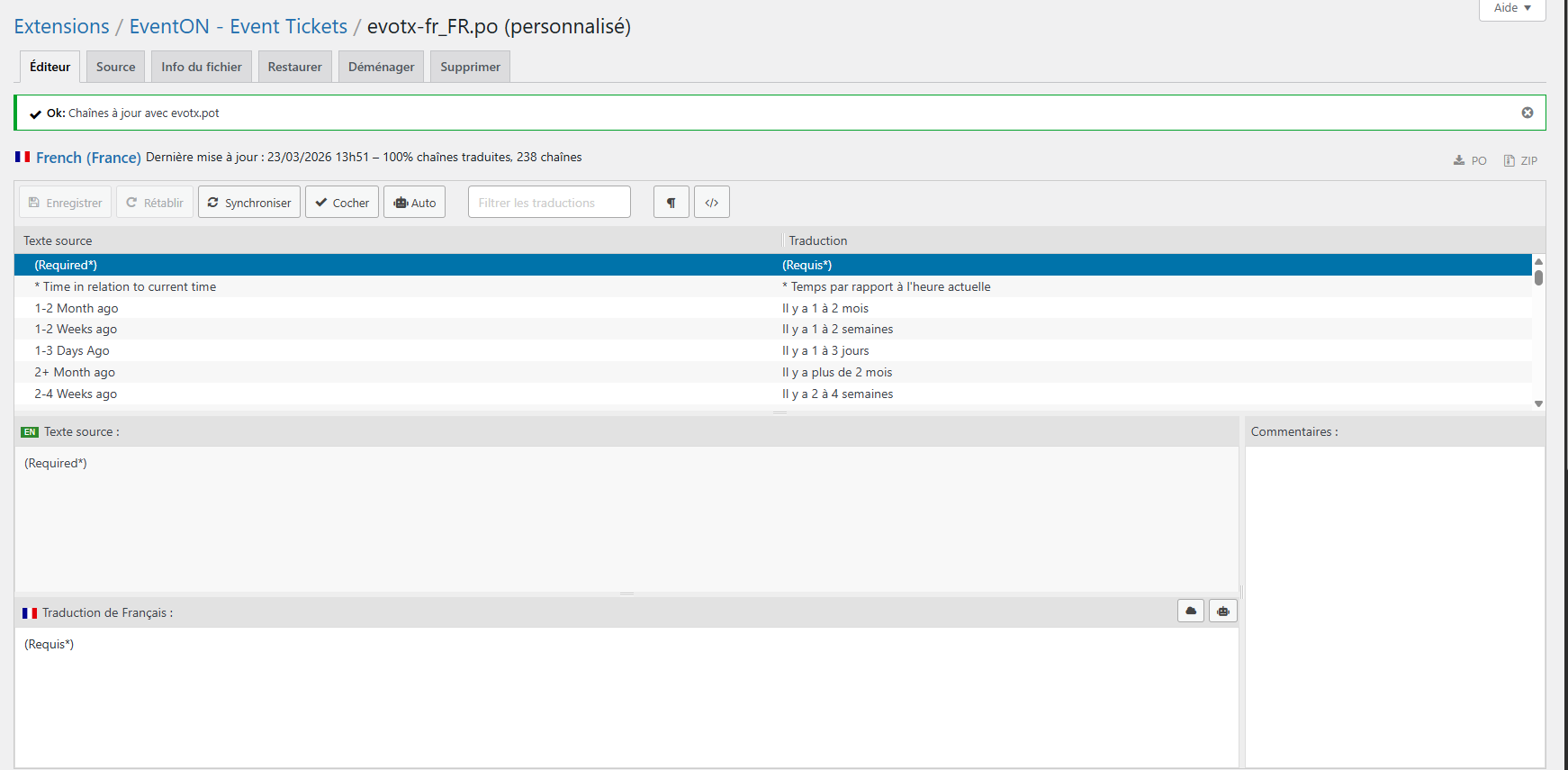Screen dimensions: 1568x770
Task: Click robot suggestion icon above translation field
Action: click(x=1222, y=611)
